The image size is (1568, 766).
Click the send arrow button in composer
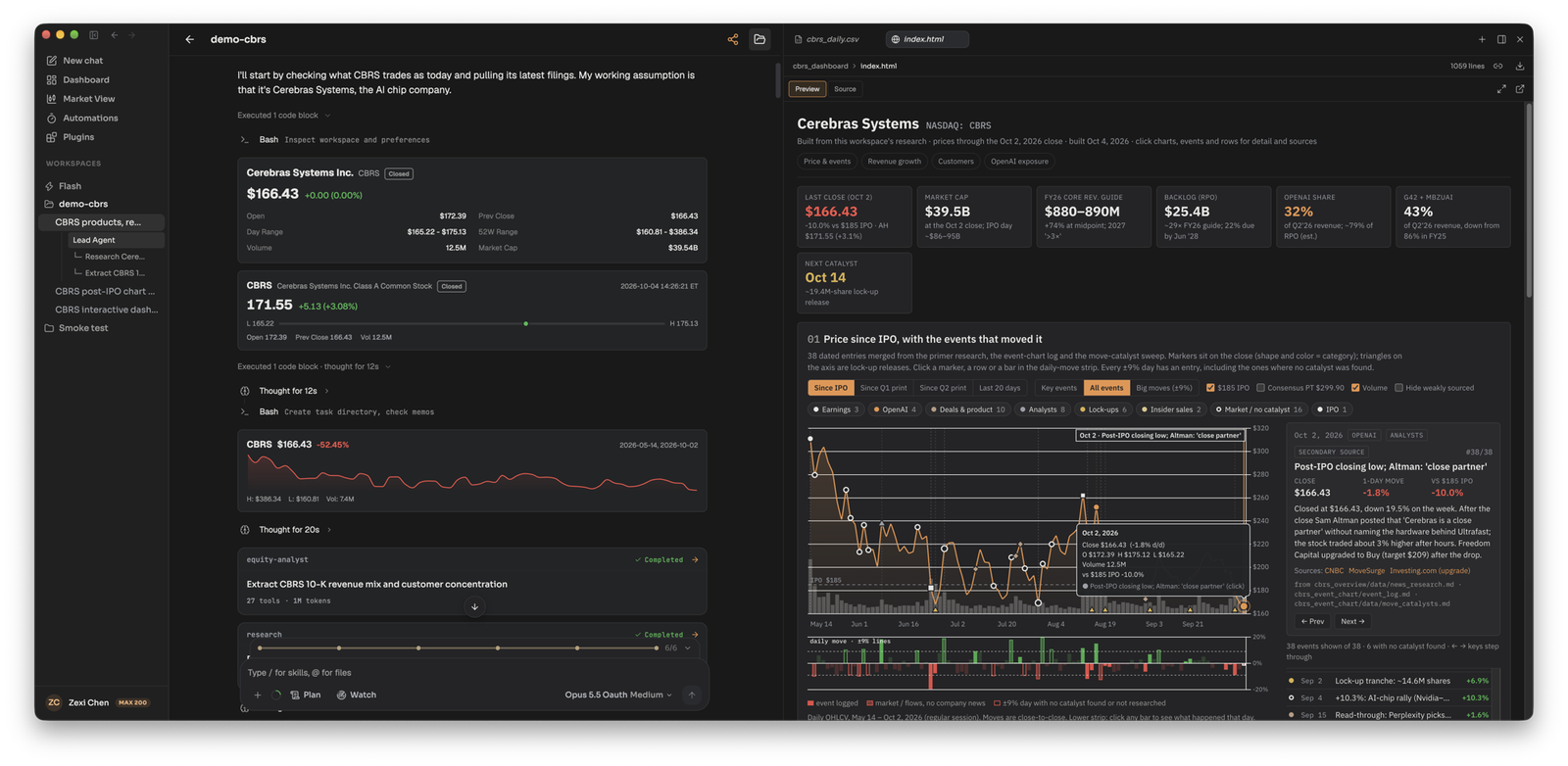coord(692,695)
